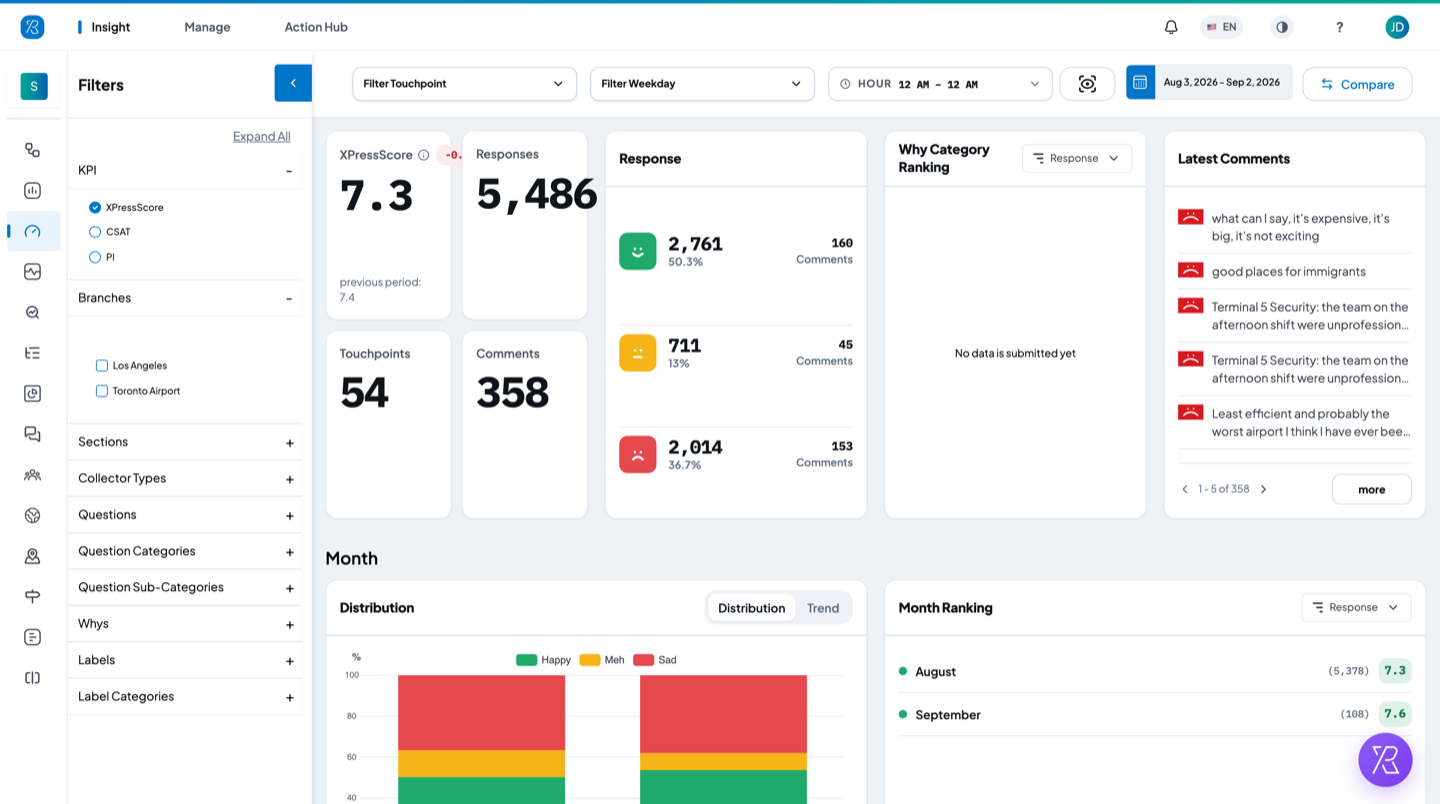Image resolution: width=1440 pixels, height=804 pixels.
Task: Open the S workspace icon in sidebar
Action: [34, 86]
